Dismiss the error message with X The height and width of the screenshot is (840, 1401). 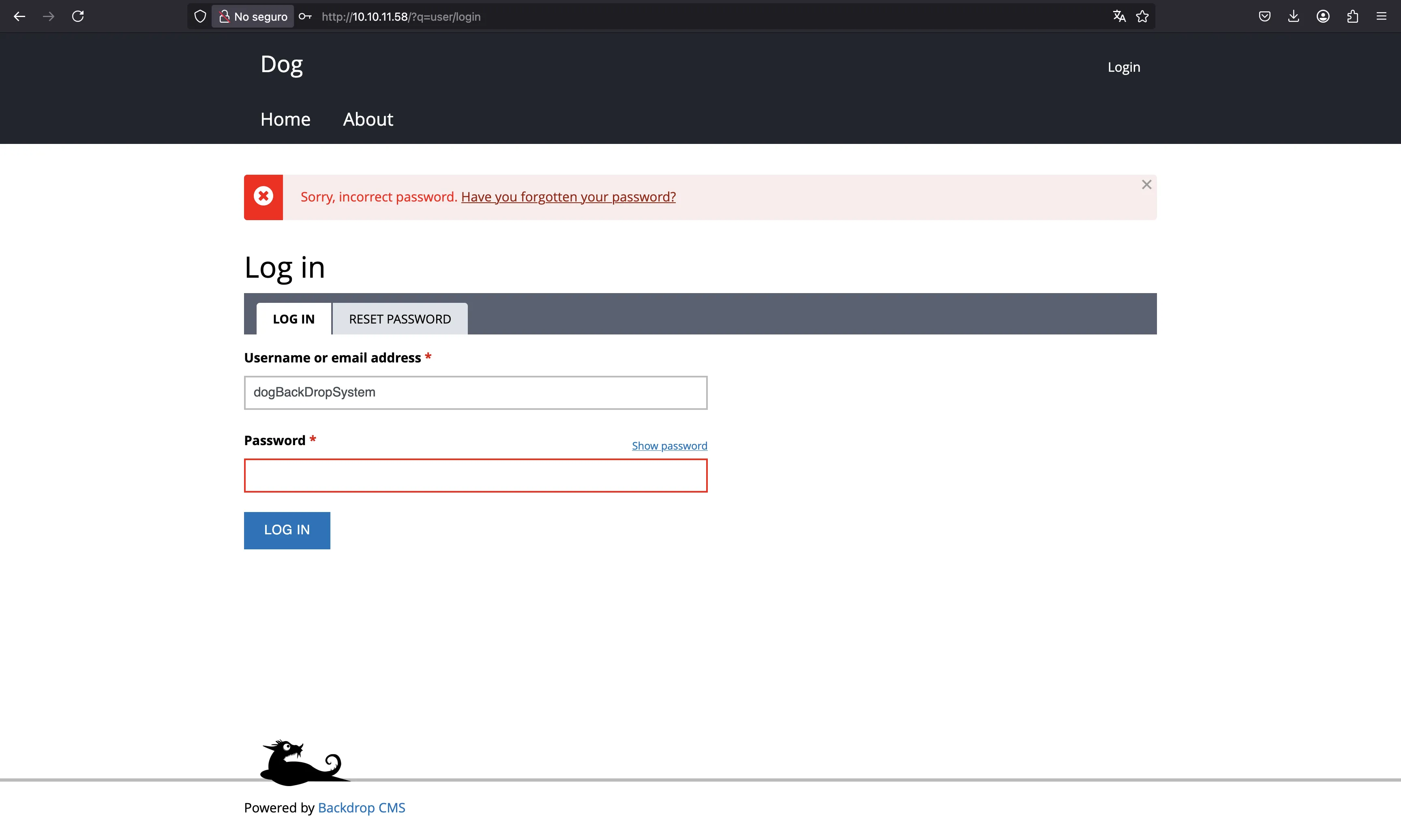click(x=1146, y=184)
